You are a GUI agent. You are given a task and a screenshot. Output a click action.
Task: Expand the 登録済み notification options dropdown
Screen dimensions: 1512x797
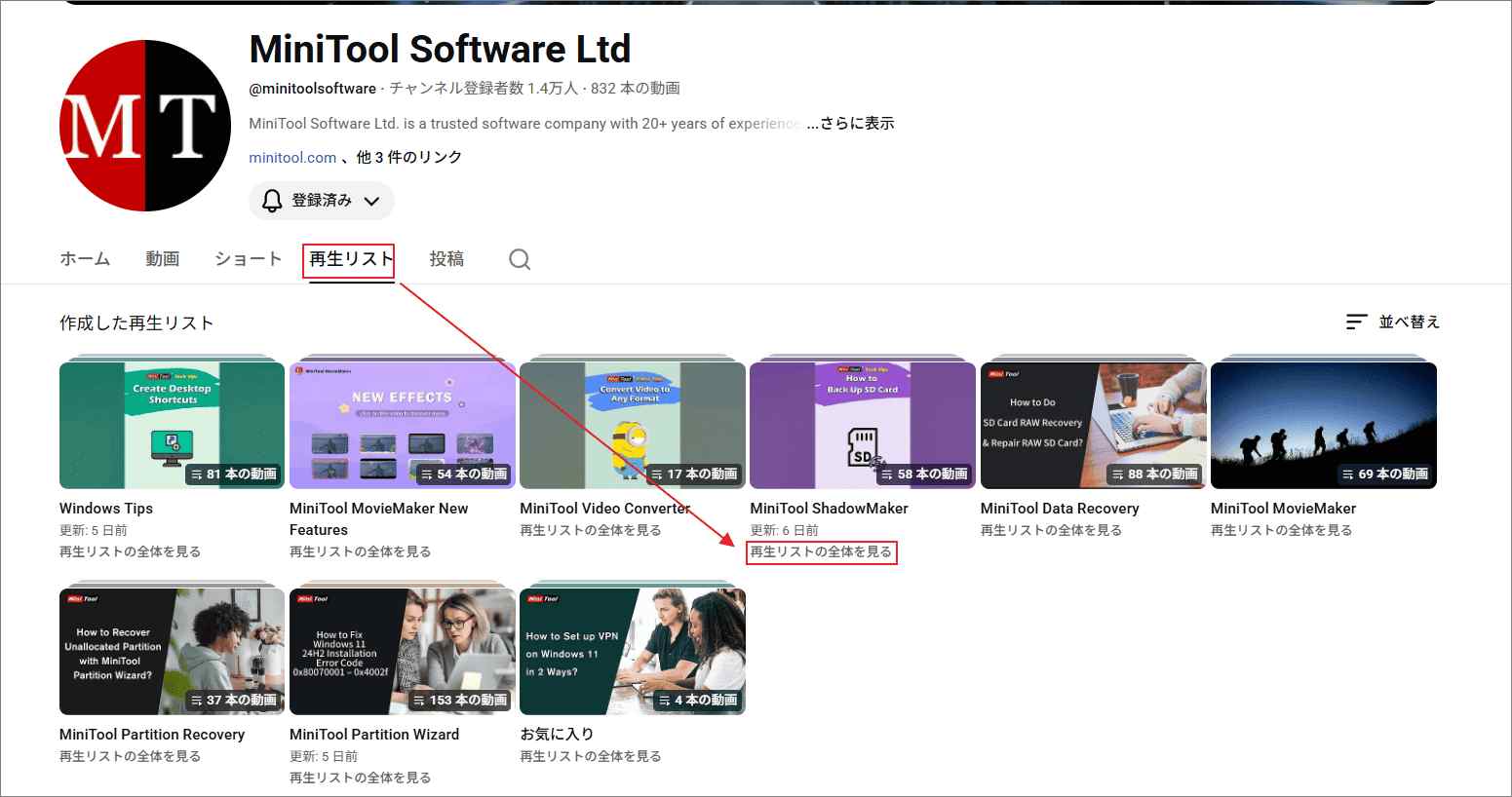[x=371, y=201]
